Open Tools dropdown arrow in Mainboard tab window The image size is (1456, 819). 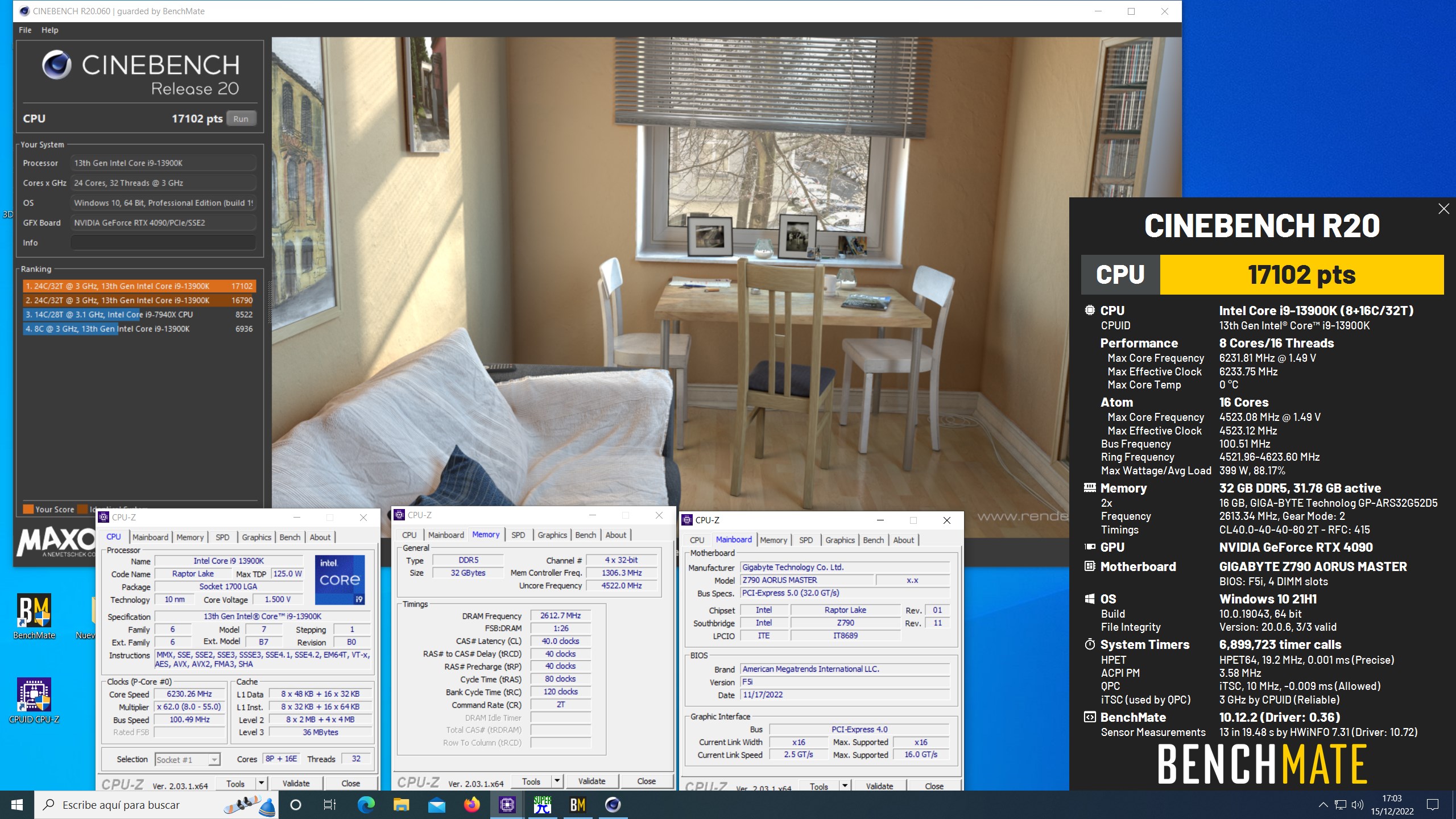tap(845, 785)
